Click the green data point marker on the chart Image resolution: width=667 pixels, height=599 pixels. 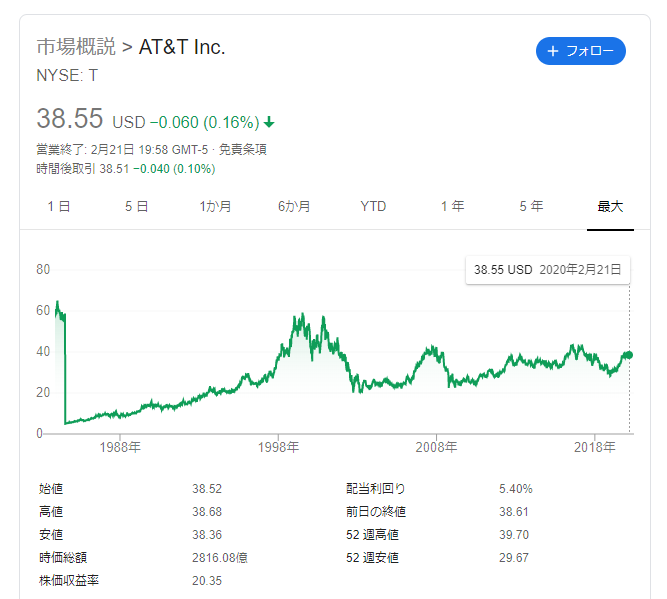pos(629,355)
